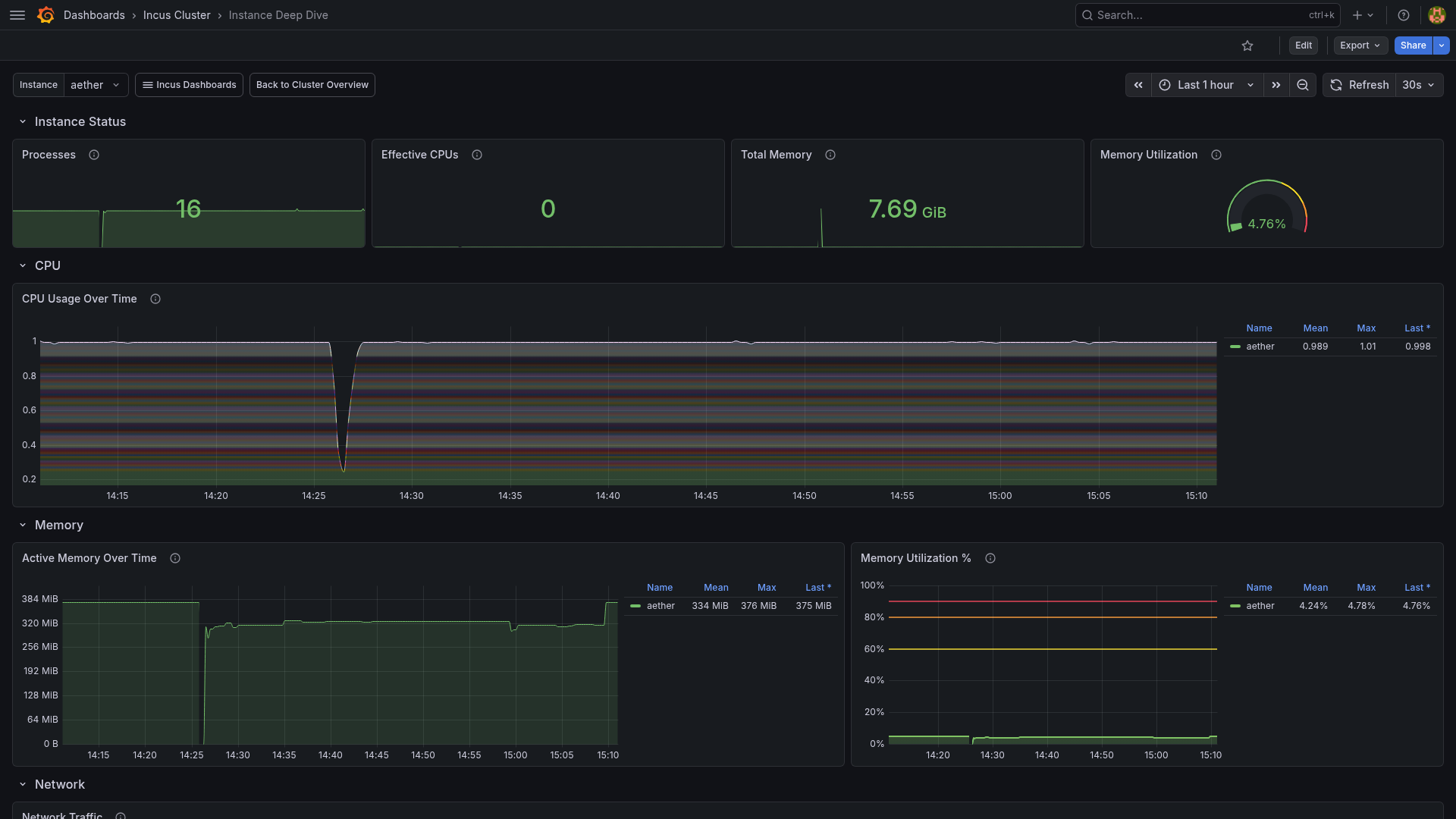This screenshot has height=819, width=1456.
Task: Show info for Effective CPUs panel
Action: [477, 155]
